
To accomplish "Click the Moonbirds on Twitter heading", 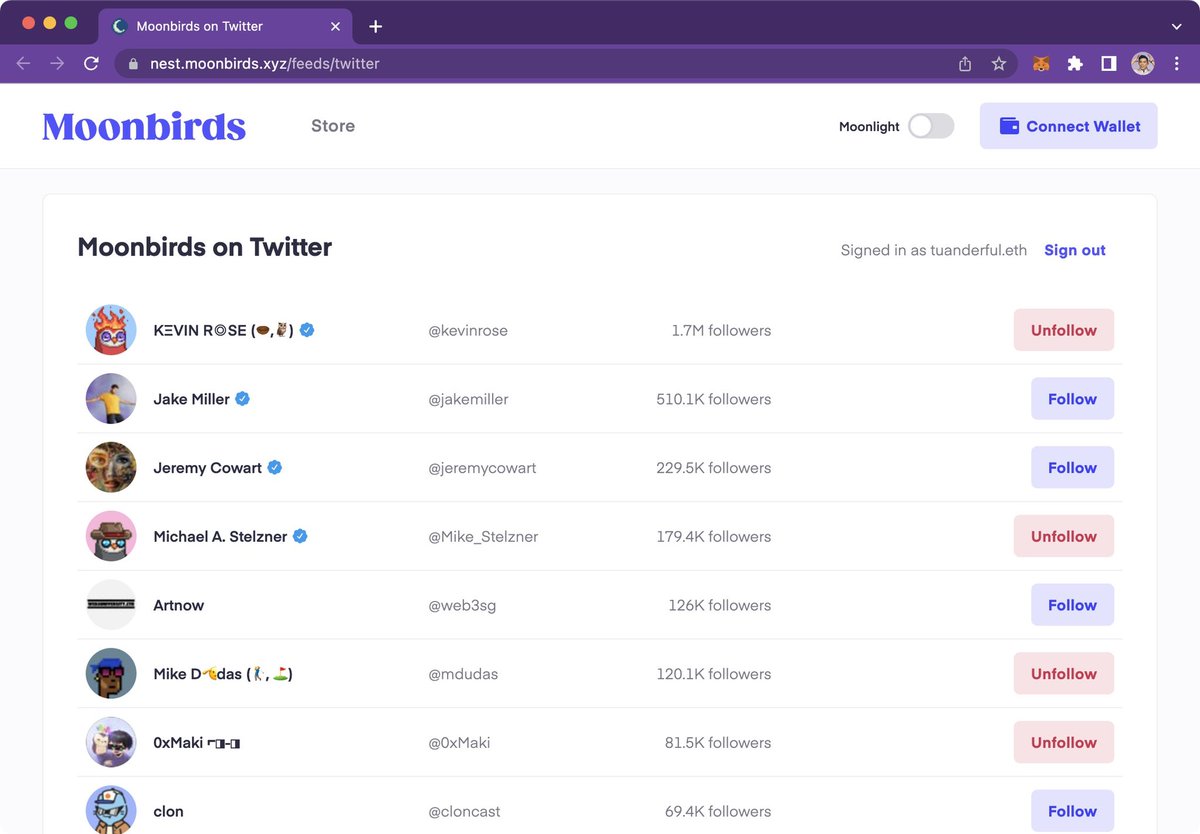I will coord(205,247).
